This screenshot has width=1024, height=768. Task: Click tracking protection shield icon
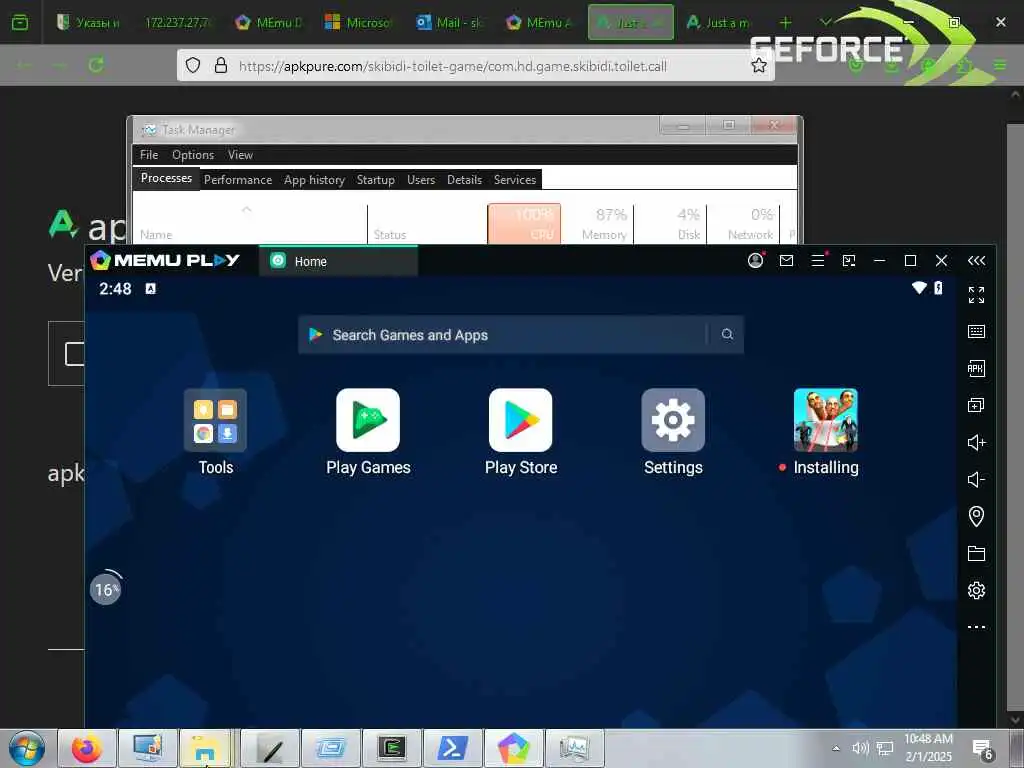[193, 65]
